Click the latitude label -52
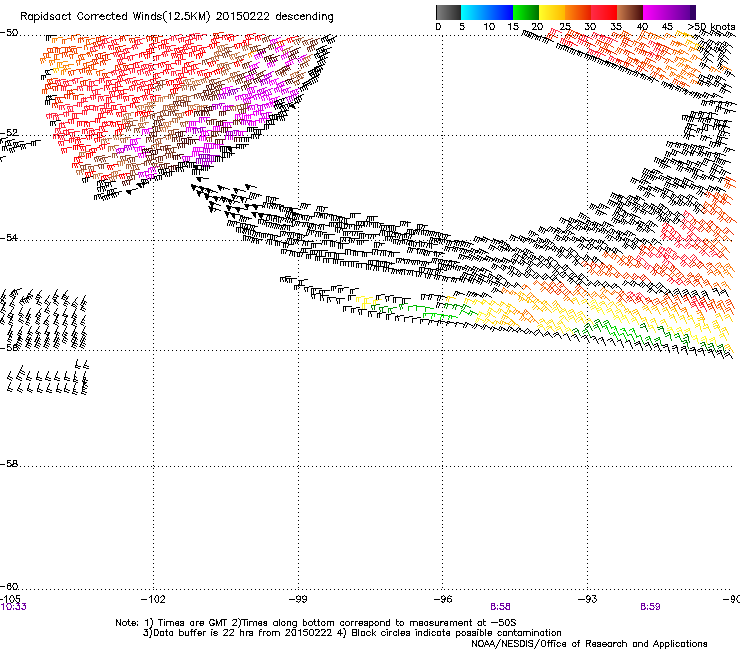This screenshot has width=740, height=650. [9, 133]
